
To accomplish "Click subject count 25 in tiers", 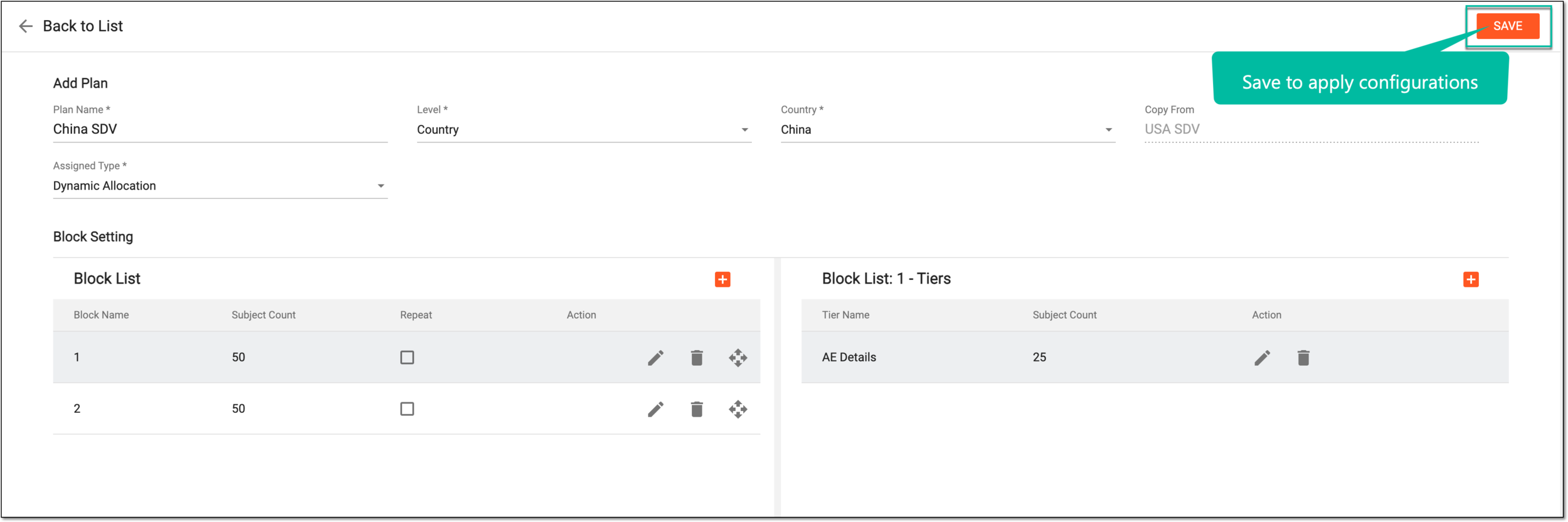I will [1039, 357].
